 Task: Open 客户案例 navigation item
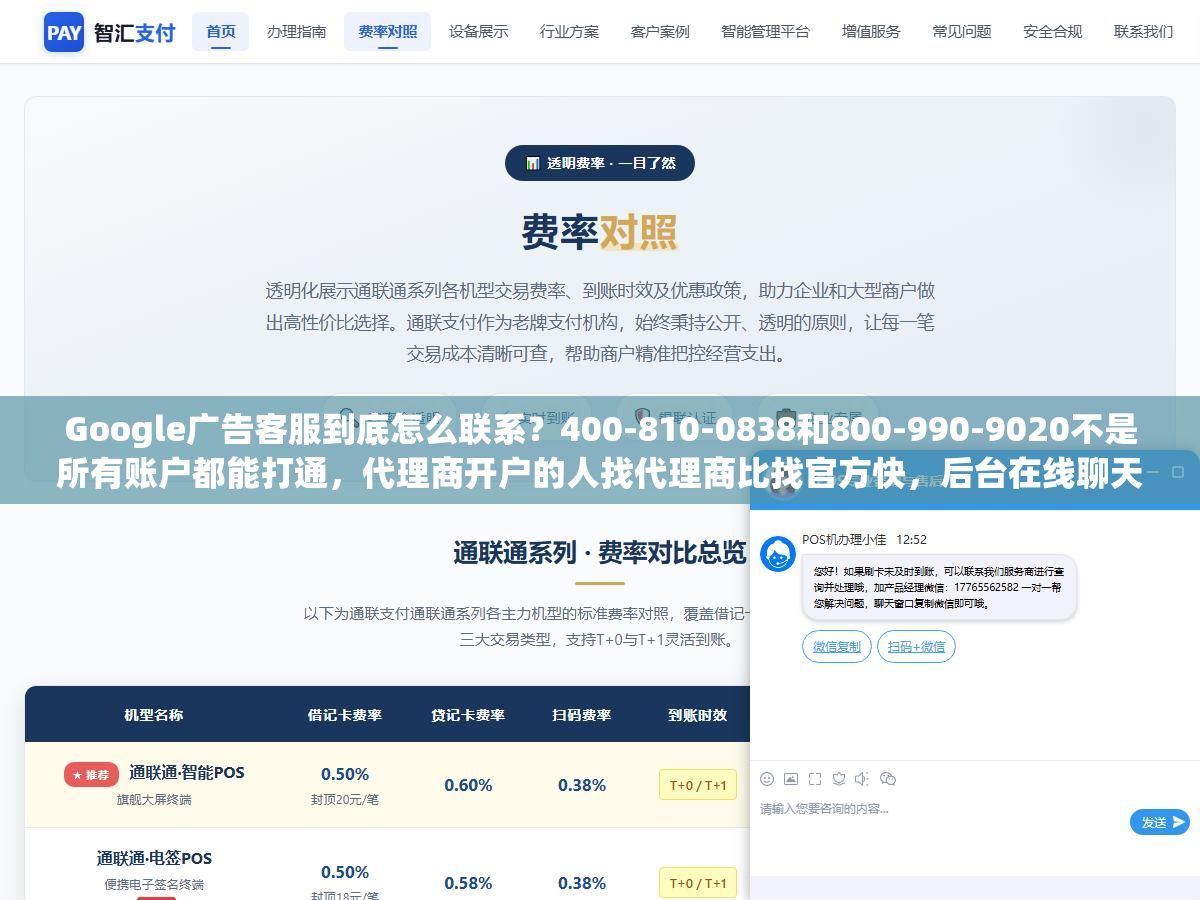pyautogui.click(x=660, y=32)
